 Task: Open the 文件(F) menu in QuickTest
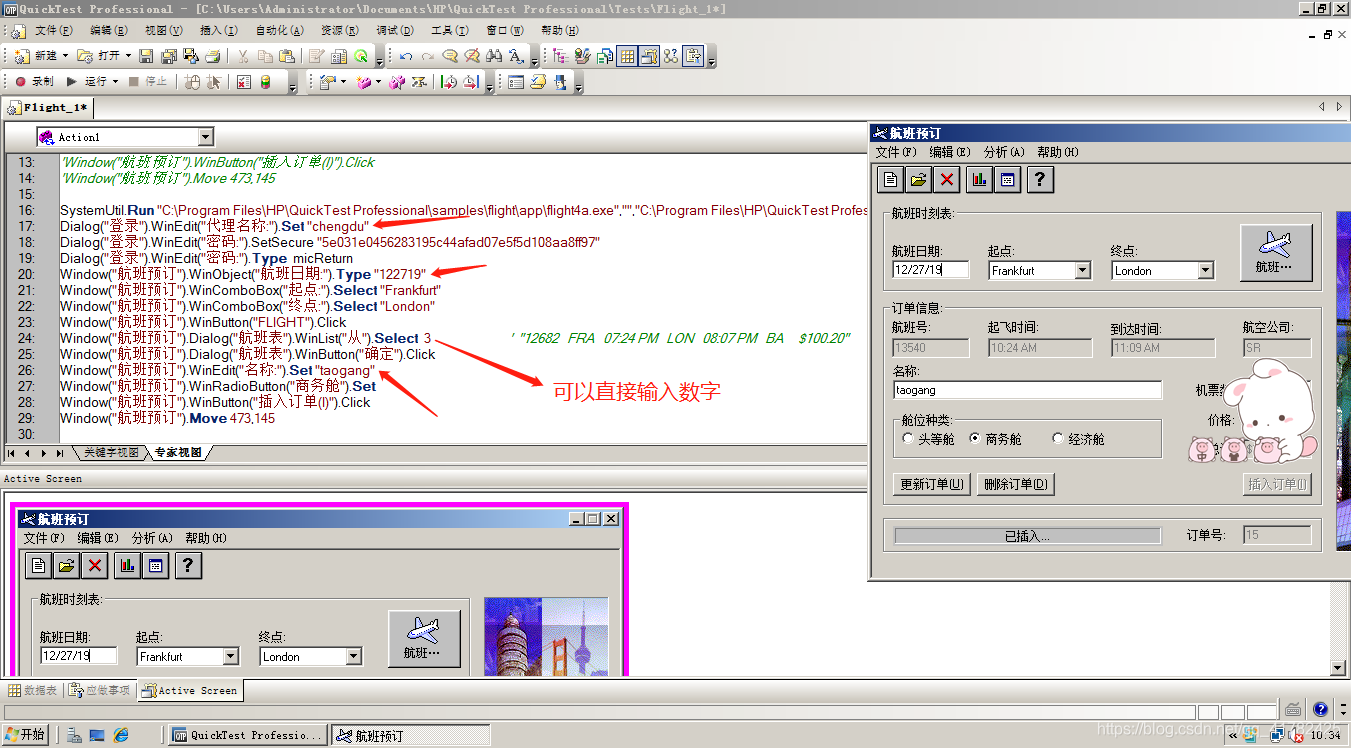(x=53, y=31)
